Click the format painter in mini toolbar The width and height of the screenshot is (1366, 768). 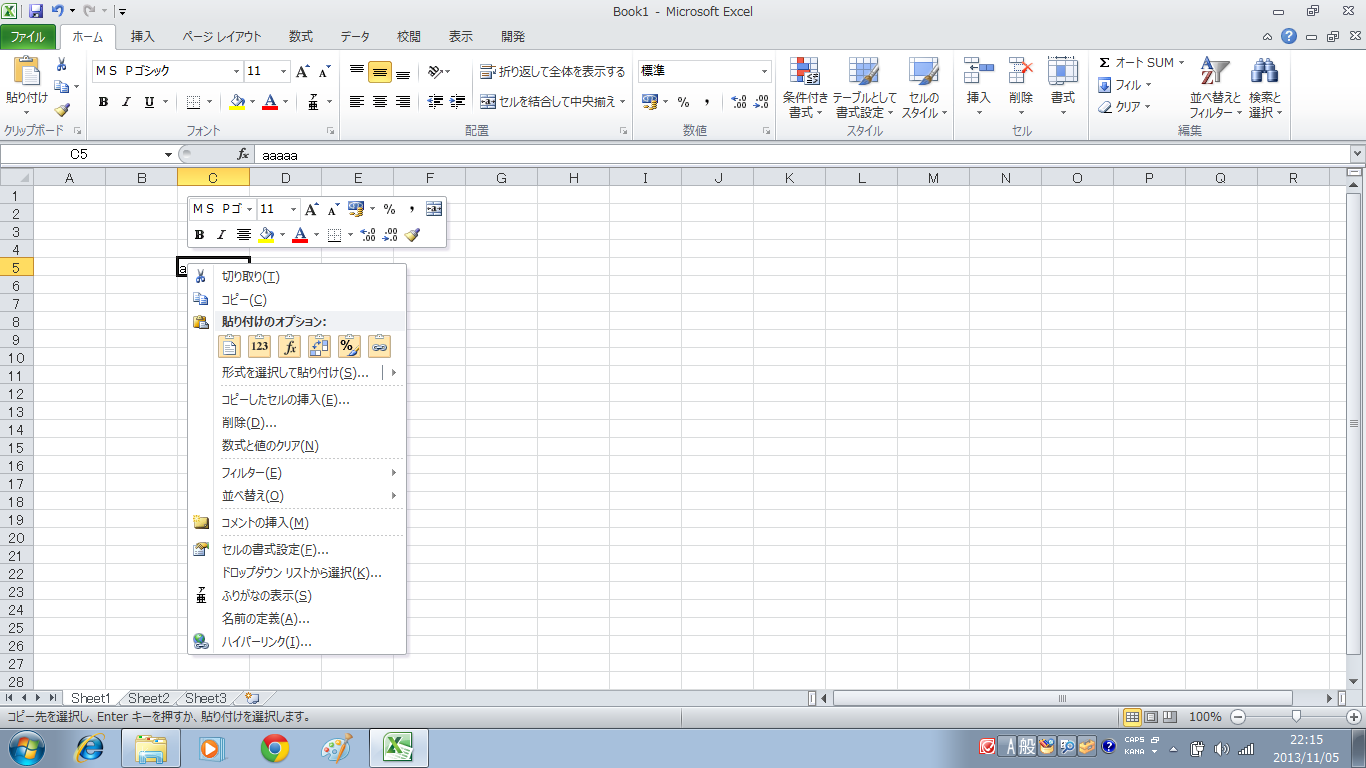413,235
